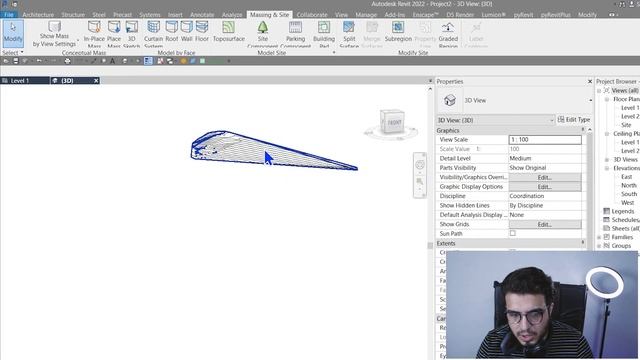Click the Detail Level Medium value

coord(545,158)
